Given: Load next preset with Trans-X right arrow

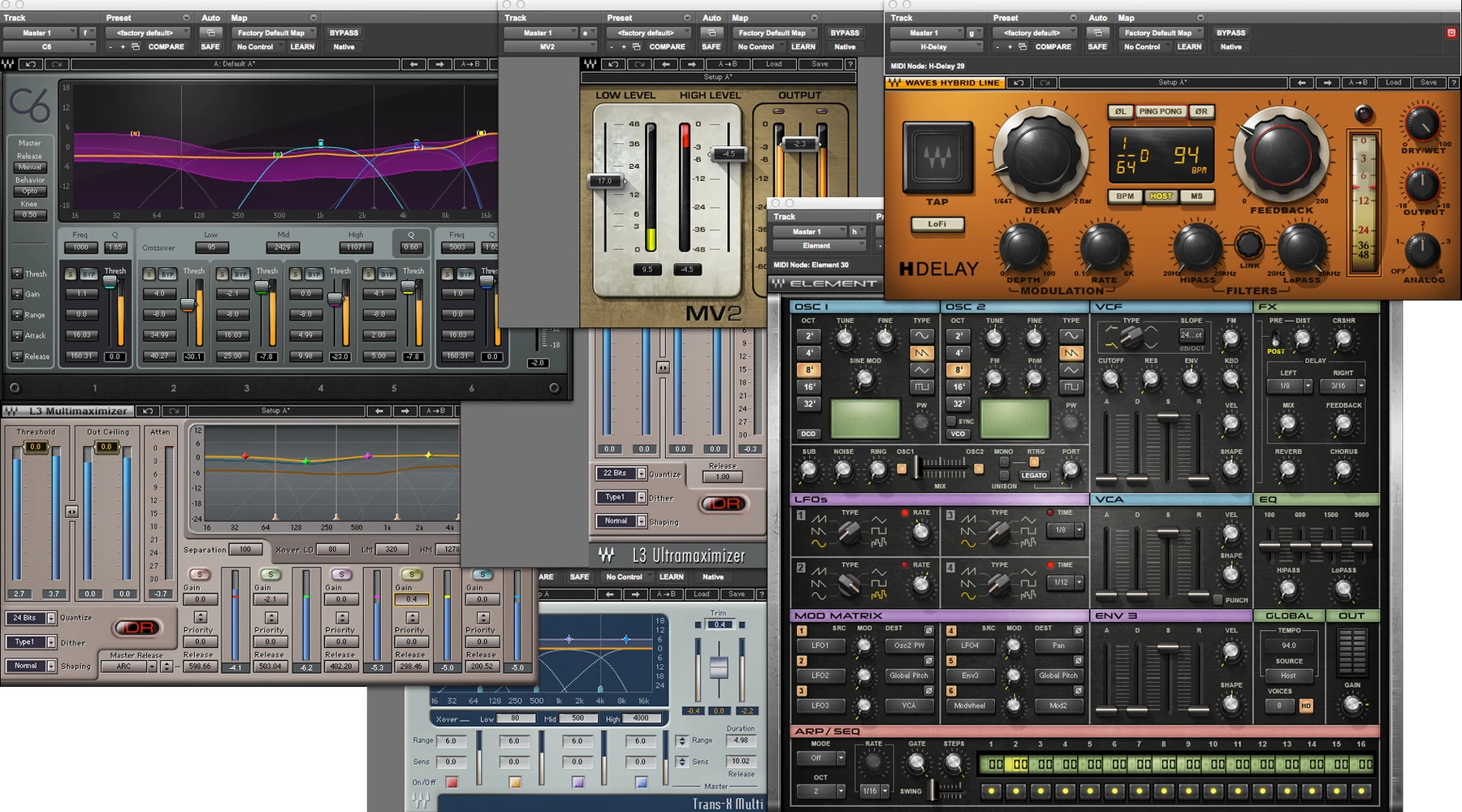Looking at the screenshot, I should click(x=636, y=594).
